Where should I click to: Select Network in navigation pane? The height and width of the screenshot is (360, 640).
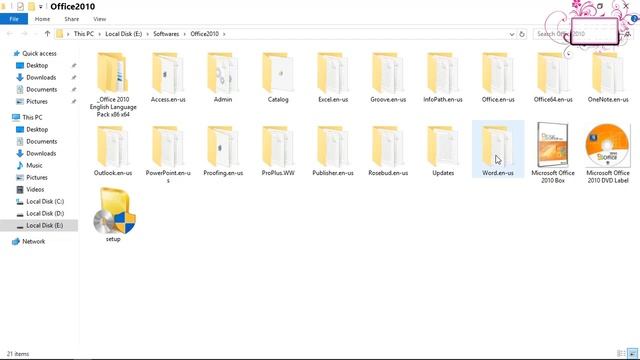tap(33, 241)
